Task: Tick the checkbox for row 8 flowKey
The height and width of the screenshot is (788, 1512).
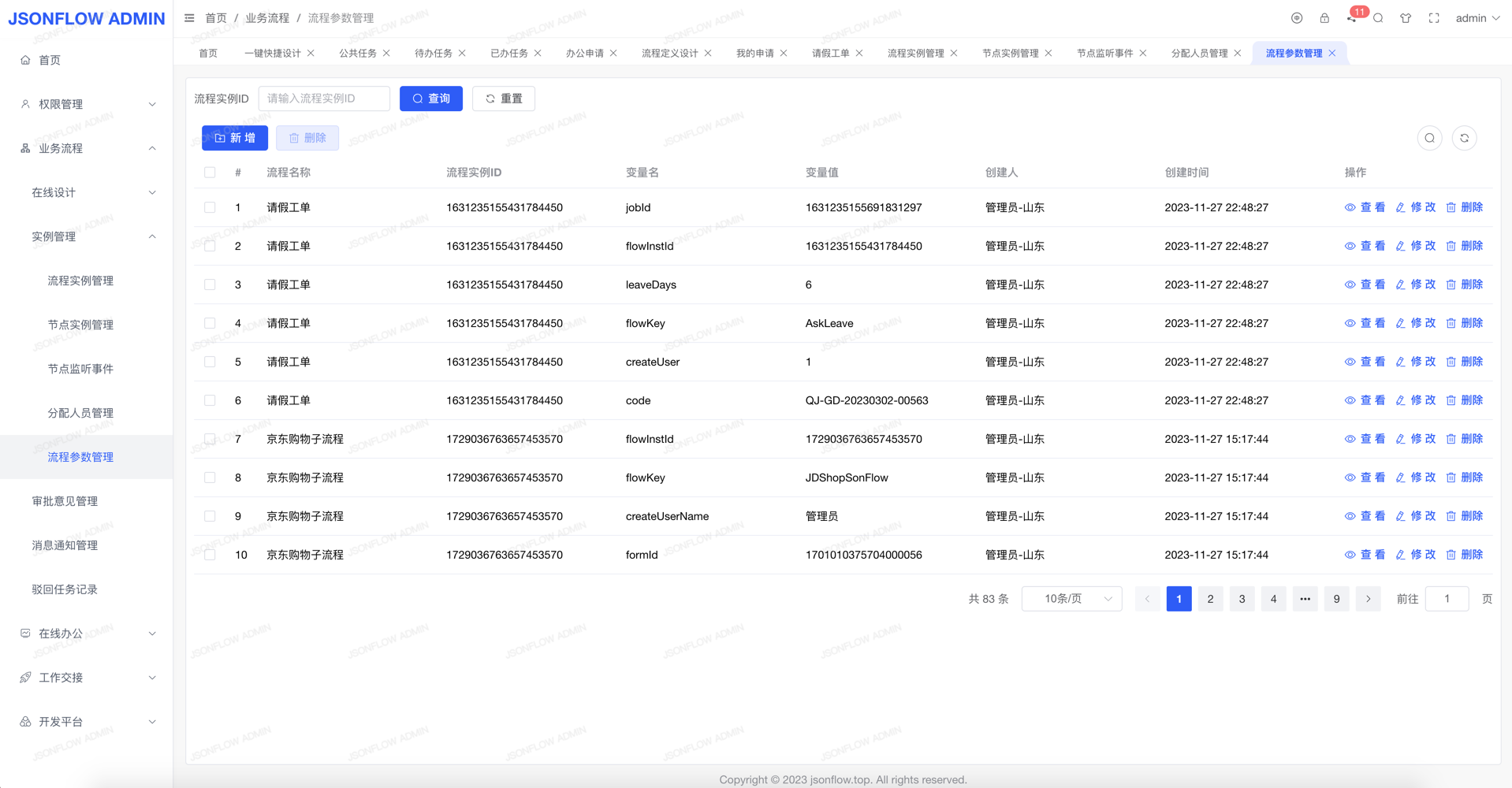Action: pos(210,478)
